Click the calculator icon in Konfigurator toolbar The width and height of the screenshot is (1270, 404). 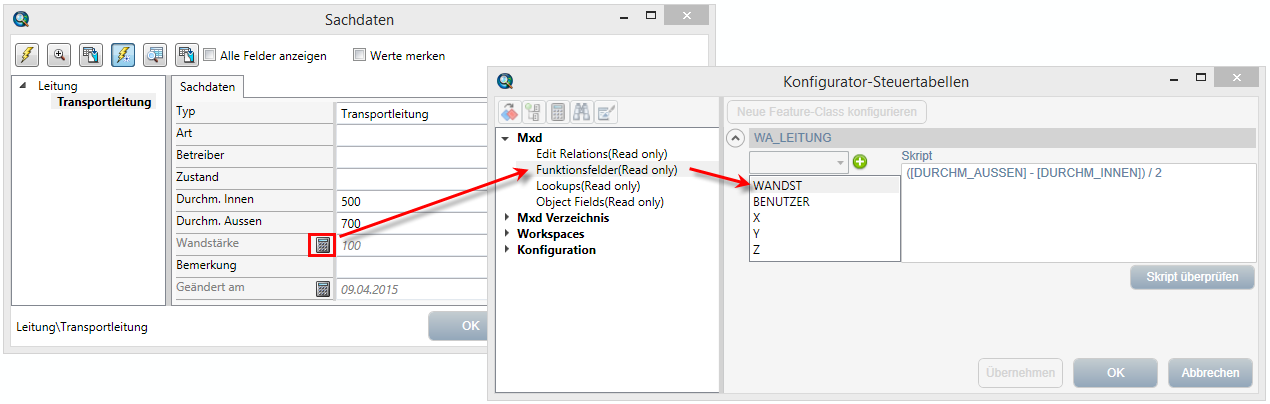(558, 112)
